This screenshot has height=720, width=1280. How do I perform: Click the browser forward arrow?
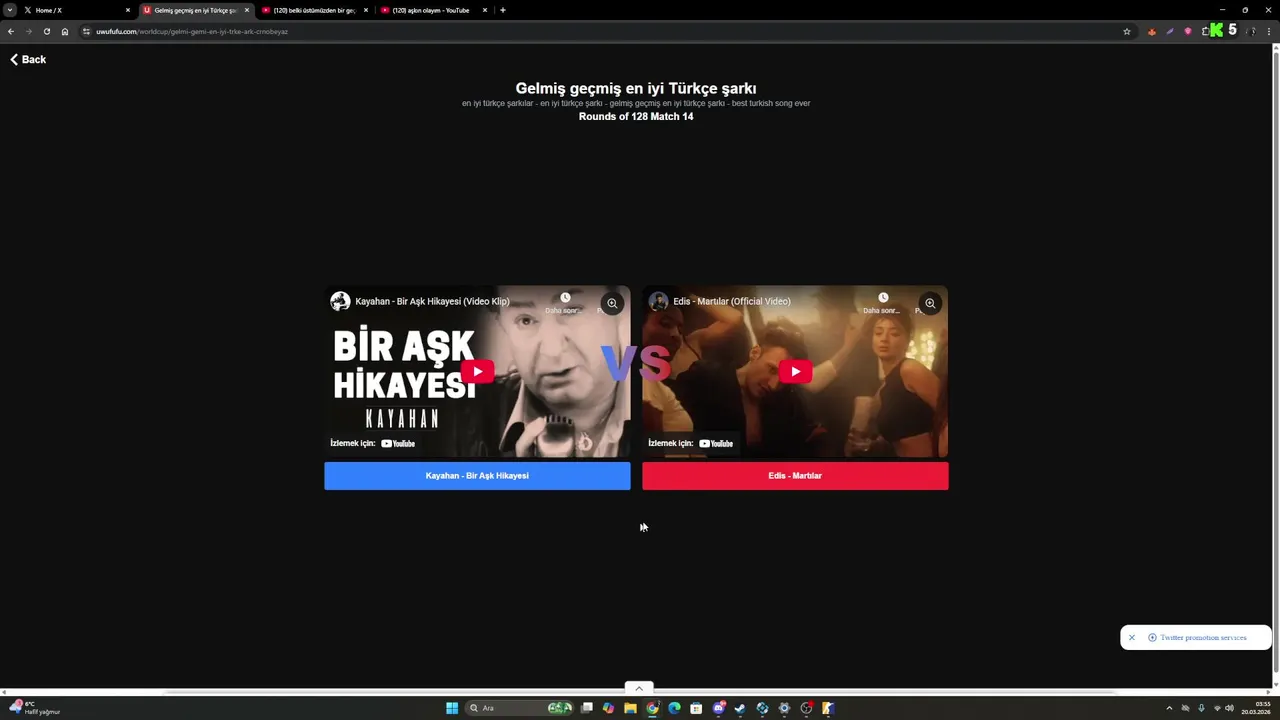coord(28,31)
